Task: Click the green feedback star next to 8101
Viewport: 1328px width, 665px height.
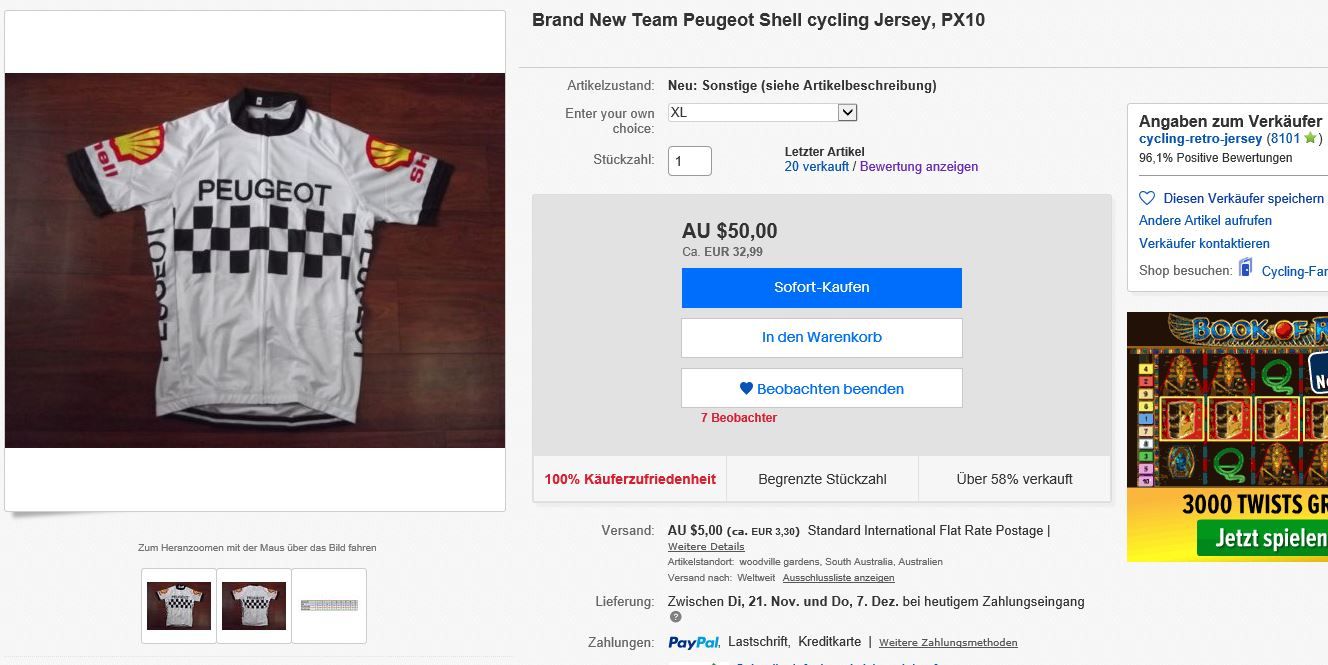Action: pos(1310,139)
